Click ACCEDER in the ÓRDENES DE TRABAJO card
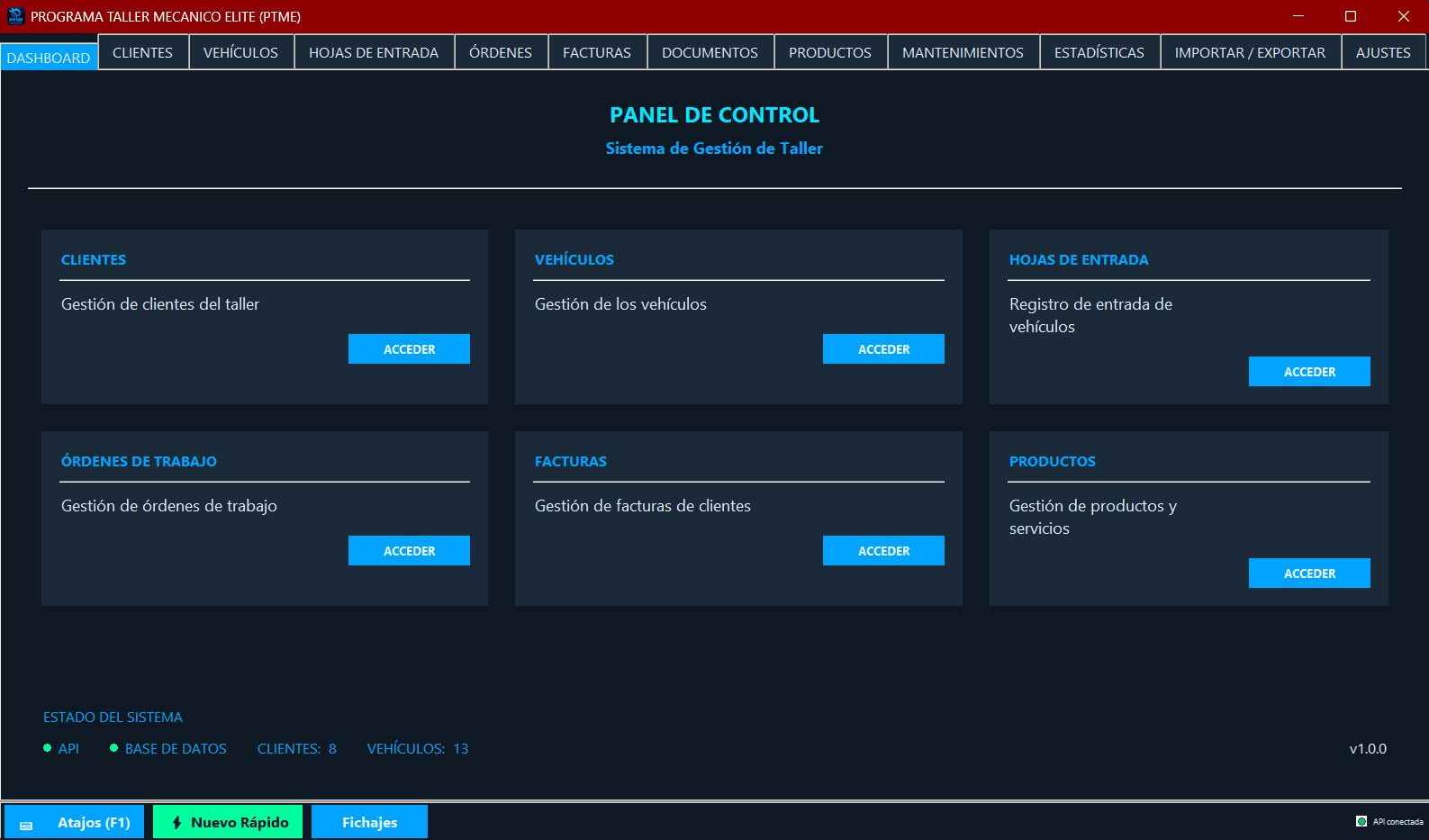Image resolution: width=1429 pixels, height=840 pixels. tap(409, 551)
